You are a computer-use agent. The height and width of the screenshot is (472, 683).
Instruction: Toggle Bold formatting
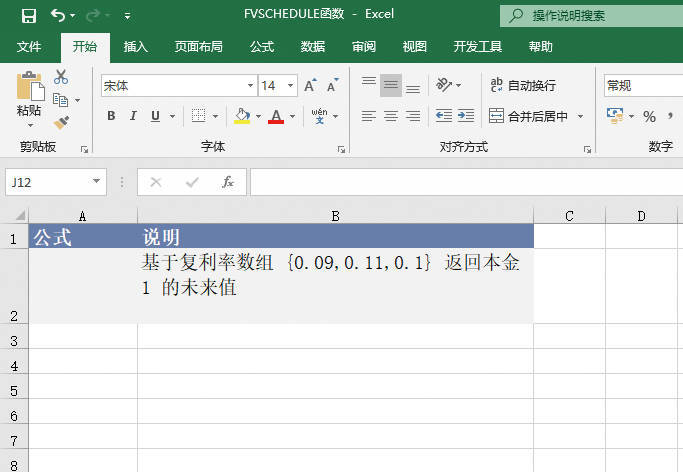pos(111,116)
